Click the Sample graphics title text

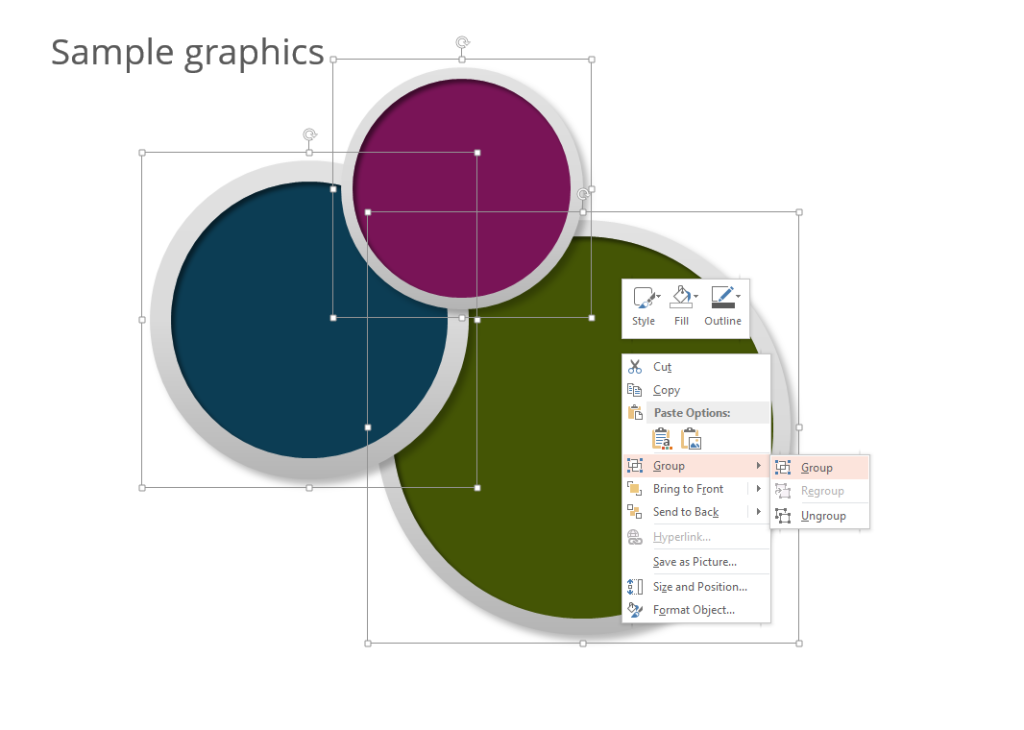[x=187, y=52]
